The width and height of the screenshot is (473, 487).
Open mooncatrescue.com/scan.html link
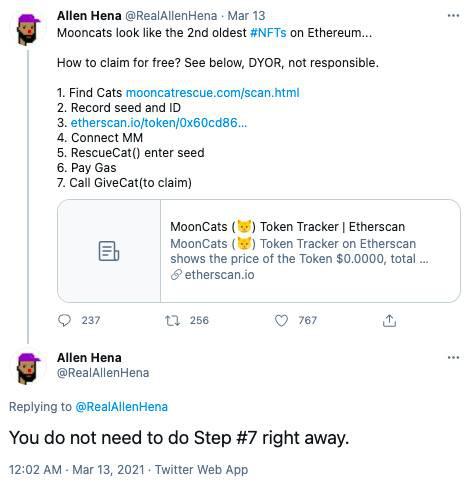(x=213, y=93)
